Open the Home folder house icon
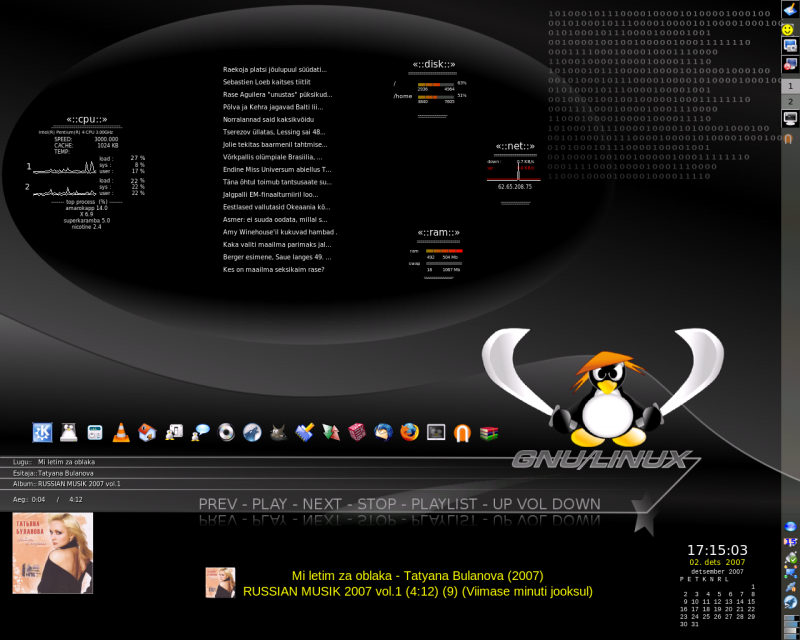This screenshot has width=800, height=640. click(147, 433)
